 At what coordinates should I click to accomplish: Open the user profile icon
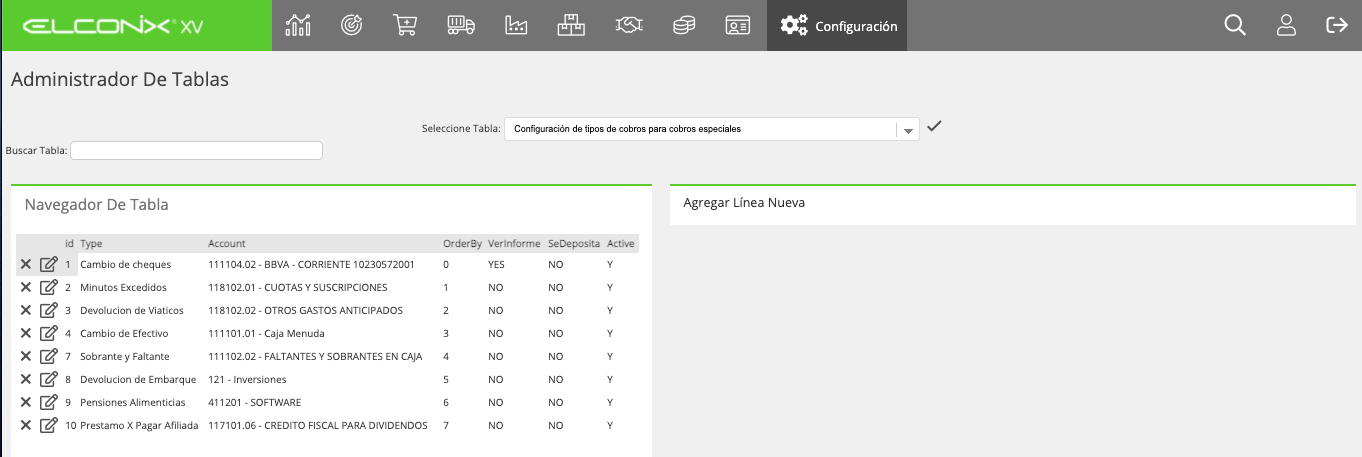coord(1286,25)
